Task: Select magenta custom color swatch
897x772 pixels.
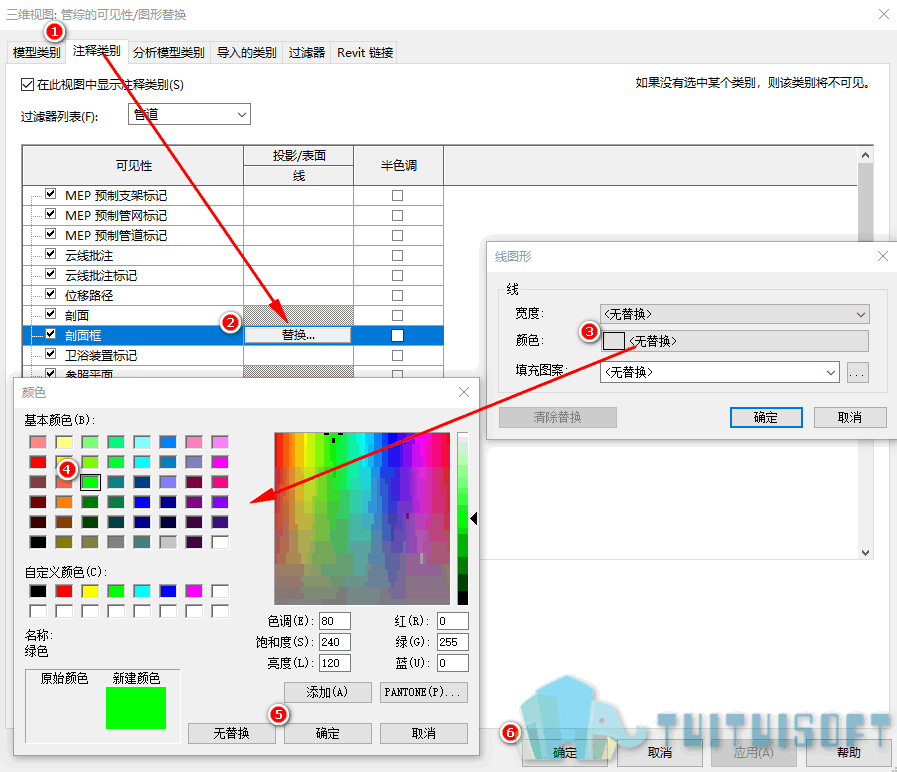Action: pyautogui.click(x=194, y=591)
